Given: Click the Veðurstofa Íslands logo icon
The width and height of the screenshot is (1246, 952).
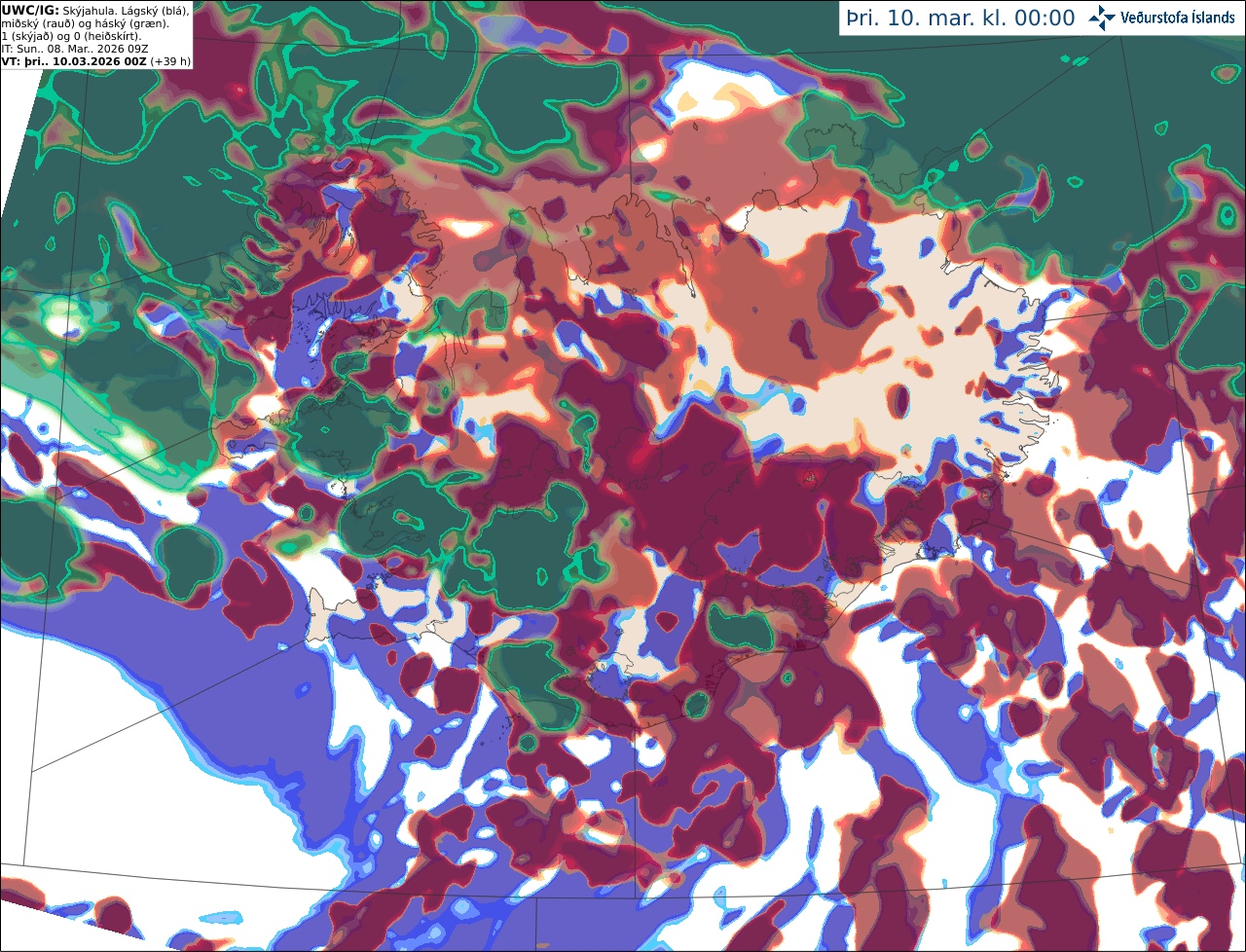Looking at the screenshot, I should click(x=1102, y=18).
